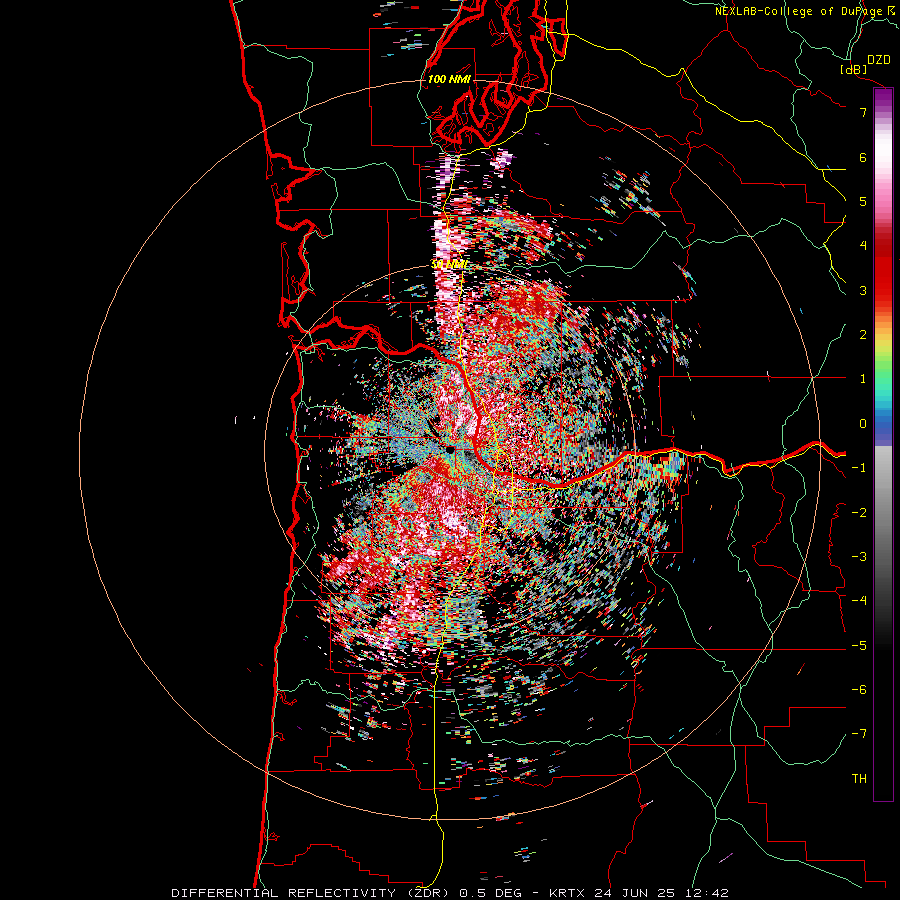Click the 50 NMI range ring label
The height and width of the screenshot is (900, 900).
pos(449,265)
